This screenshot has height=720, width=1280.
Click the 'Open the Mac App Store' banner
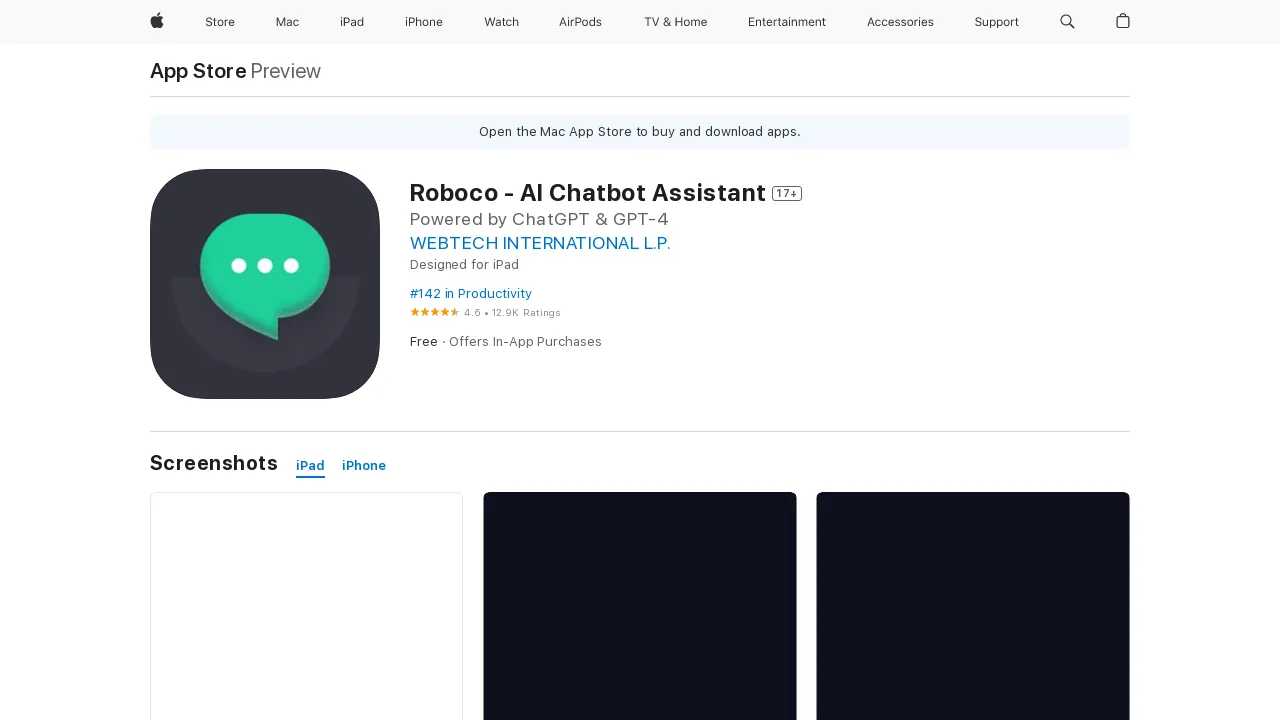pos(640,132)
